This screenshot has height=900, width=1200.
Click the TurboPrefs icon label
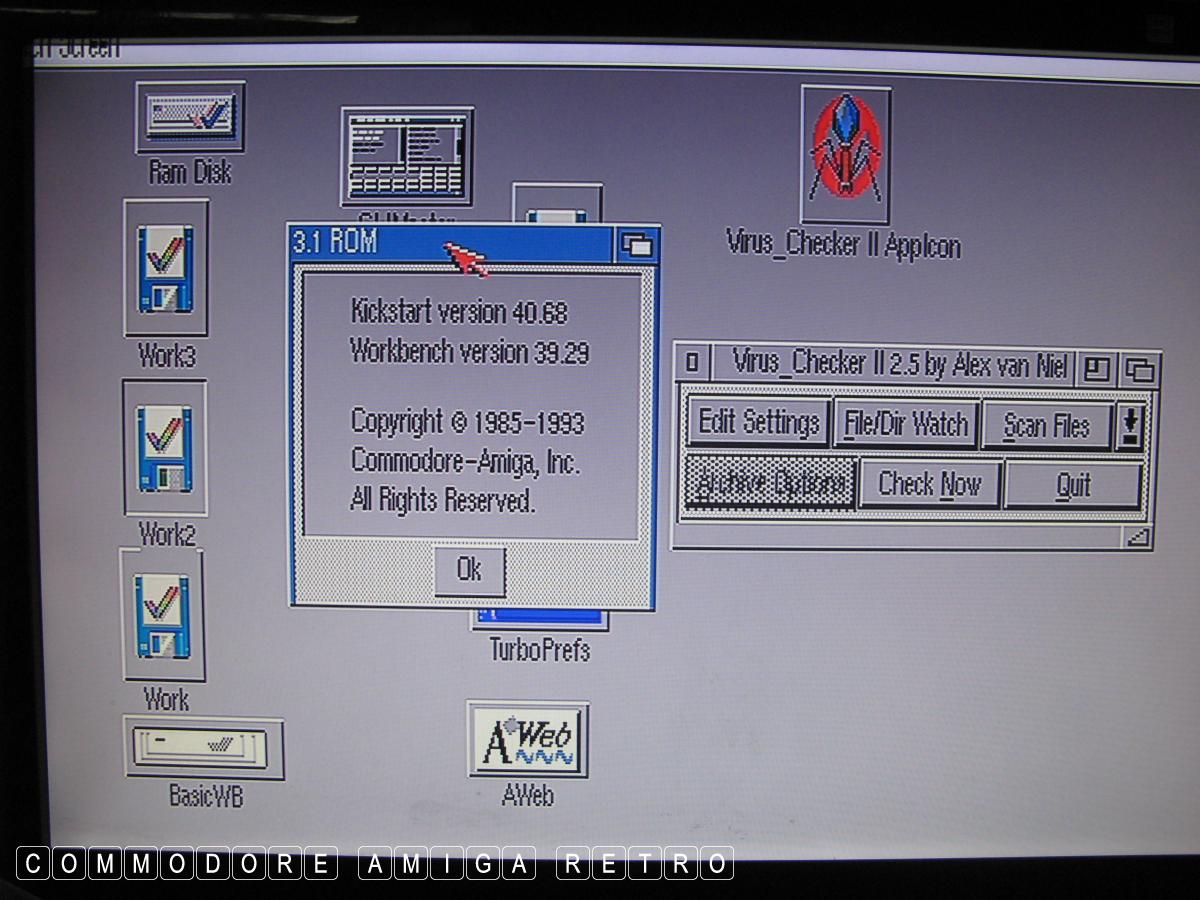[539, 651]
